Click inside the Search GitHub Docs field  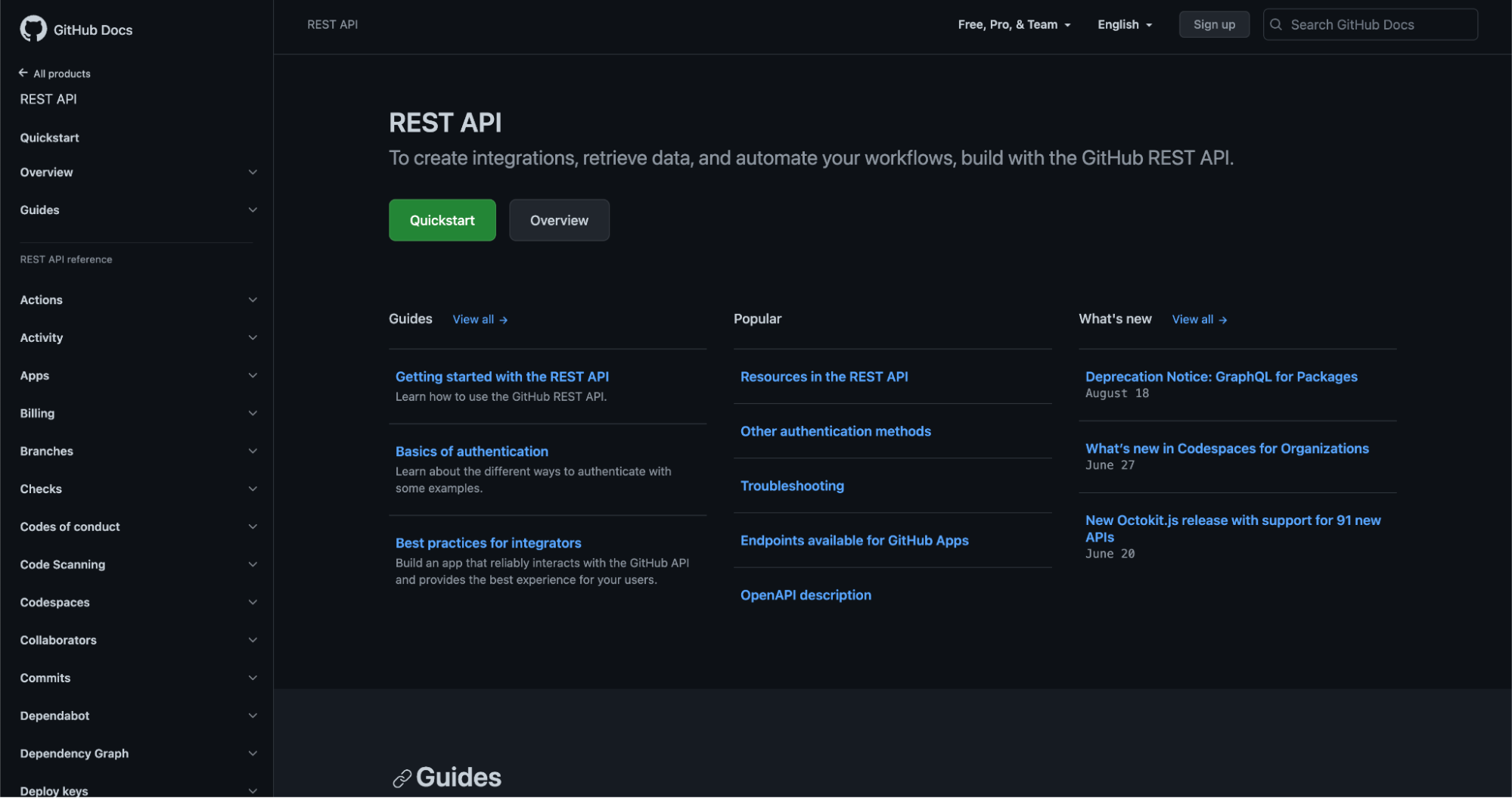click(1369, 24)
